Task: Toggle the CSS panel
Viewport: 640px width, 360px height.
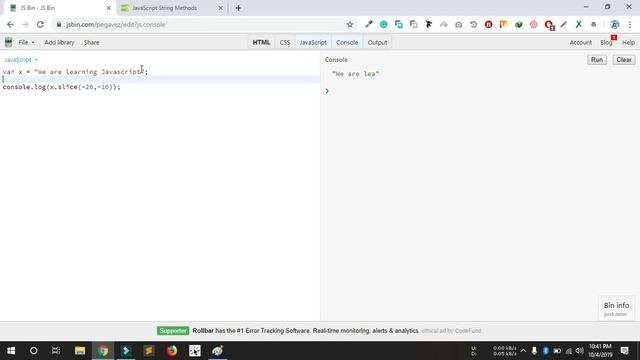Action: (285, 42)
